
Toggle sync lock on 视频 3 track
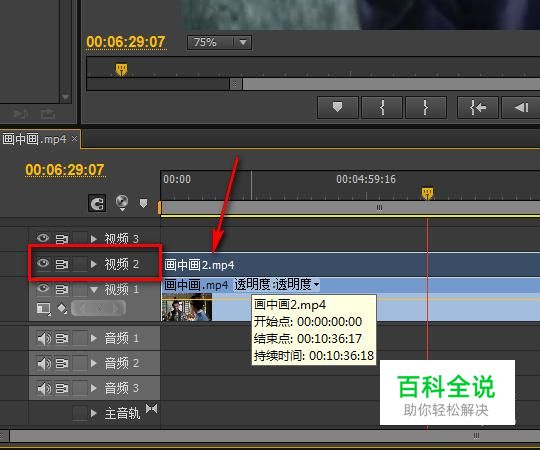pos(62,239)
